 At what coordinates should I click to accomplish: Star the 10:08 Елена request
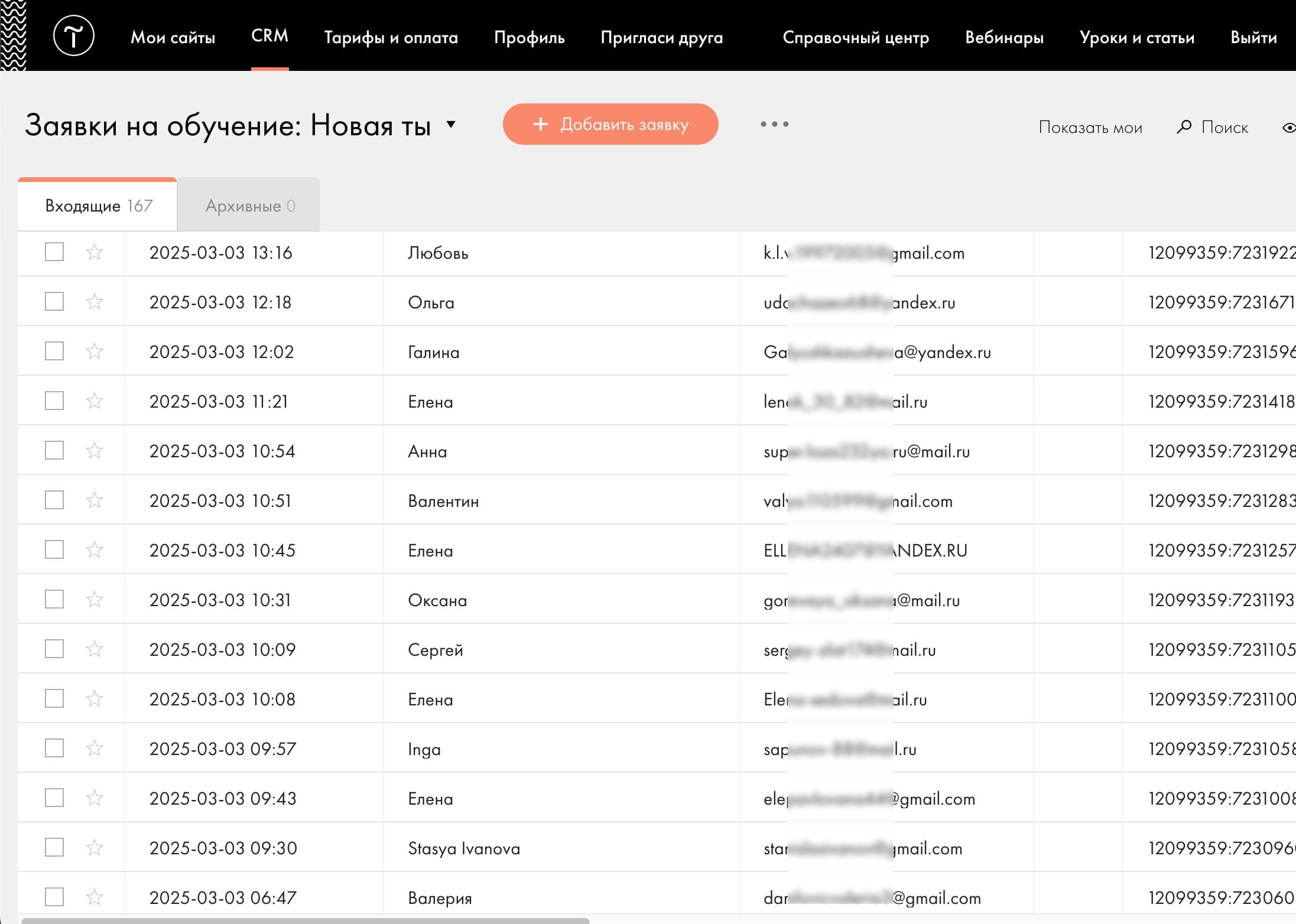95,699
